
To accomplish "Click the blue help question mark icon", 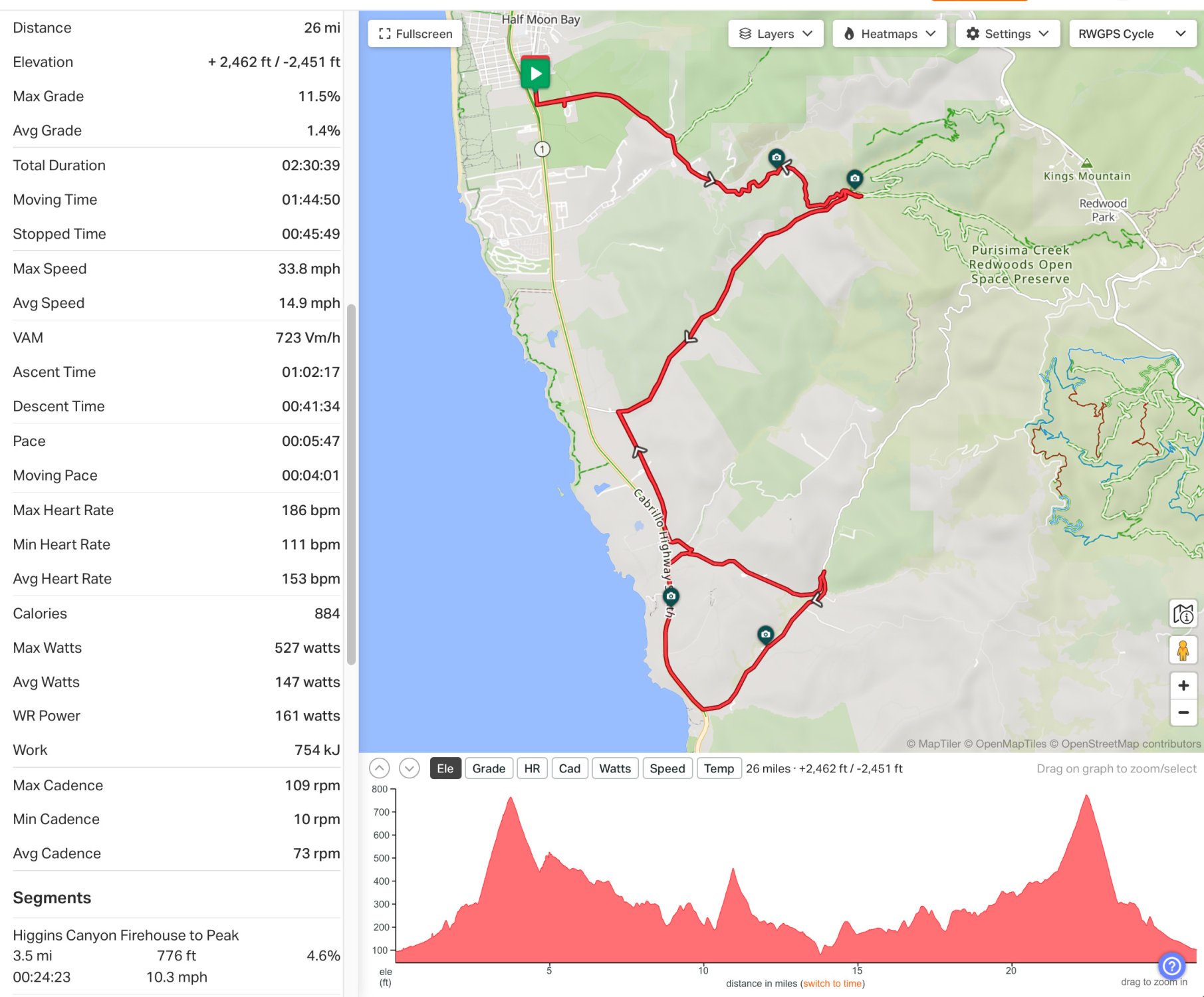I will (x=1171, y=965).
